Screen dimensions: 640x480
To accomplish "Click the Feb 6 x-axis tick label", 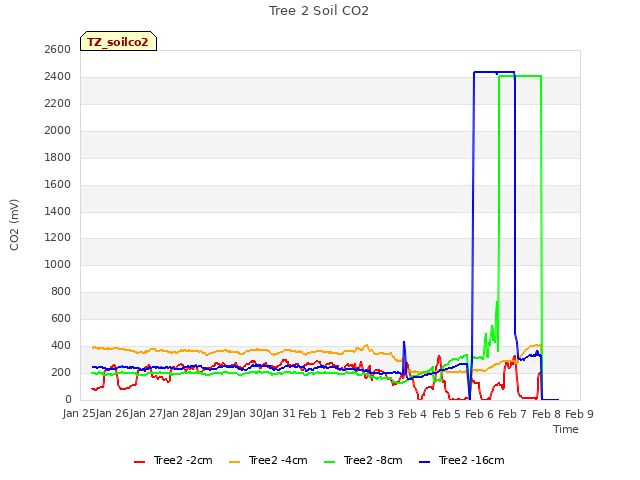I will (480, 414).
